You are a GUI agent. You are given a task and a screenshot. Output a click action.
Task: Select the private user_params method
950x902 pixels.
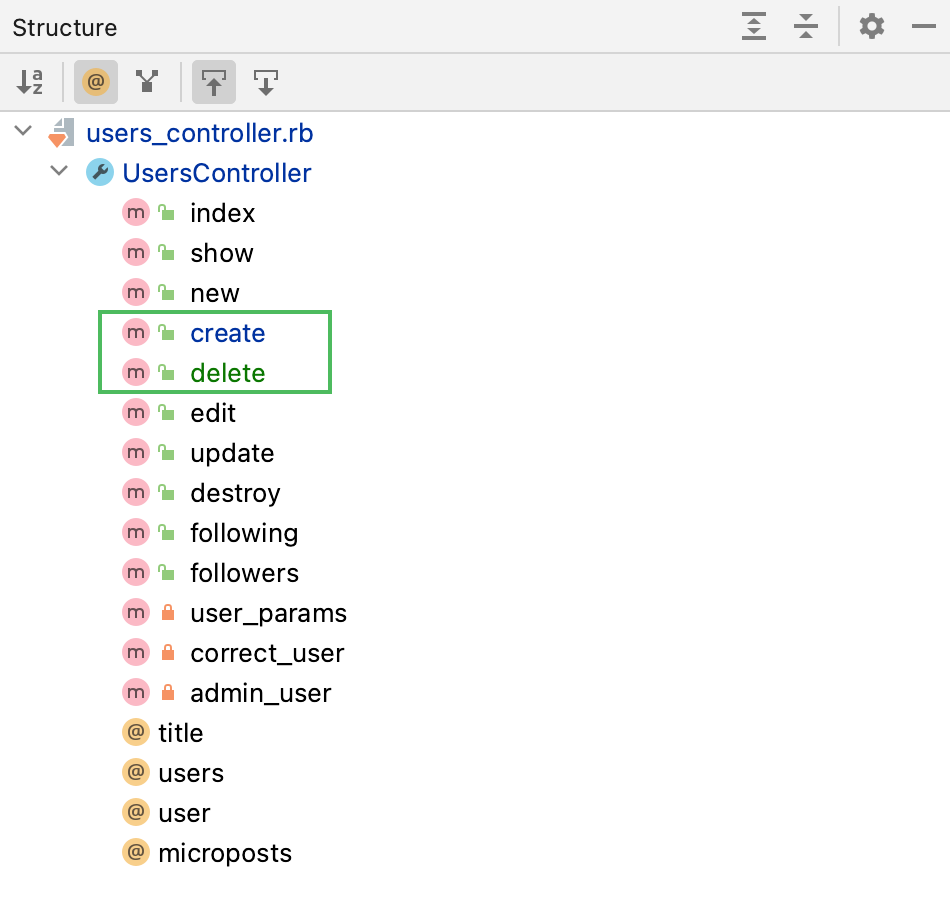click(x=268, y=613)
